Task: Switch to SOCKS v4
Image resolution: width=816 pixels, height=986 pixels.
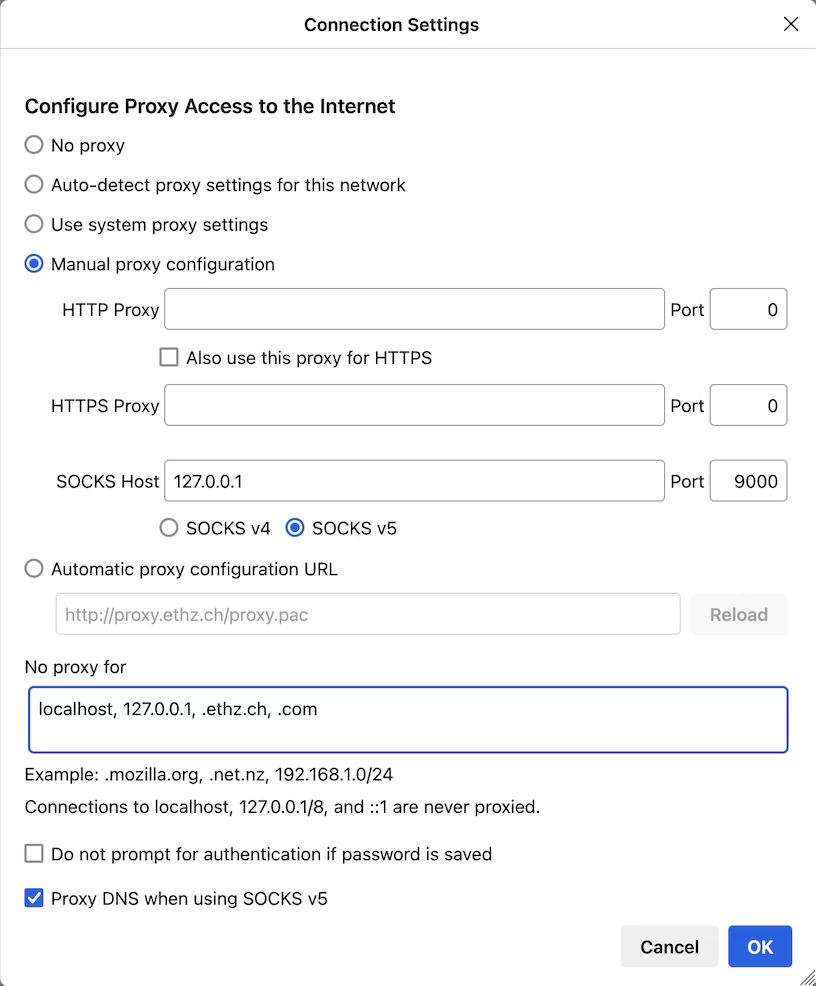Action: pyautogui.click(x=169, y=528)
